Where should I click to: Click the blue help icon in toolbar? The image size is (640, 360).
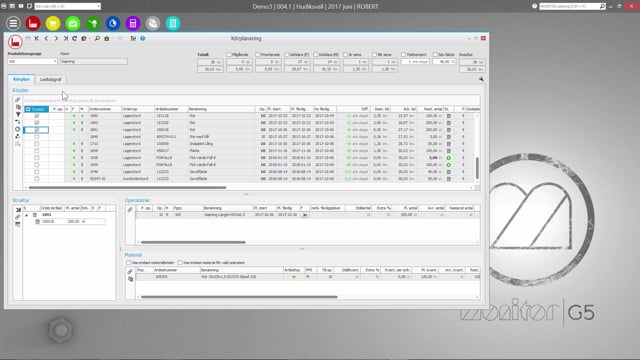coord(143,38)
